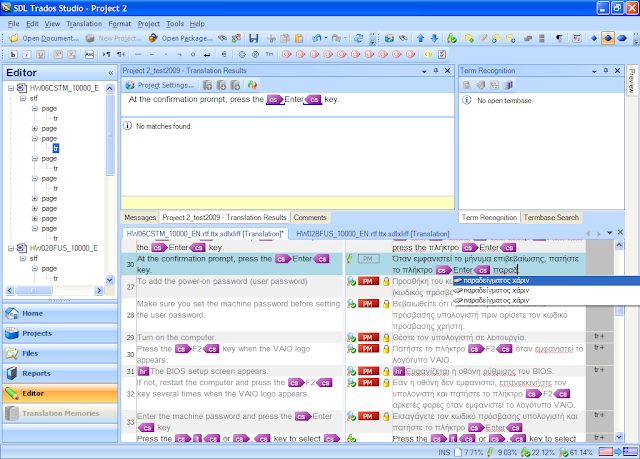Toggle INS insert mode in status bar
This screenshot has height=459, width=640.
coord(444,452)
